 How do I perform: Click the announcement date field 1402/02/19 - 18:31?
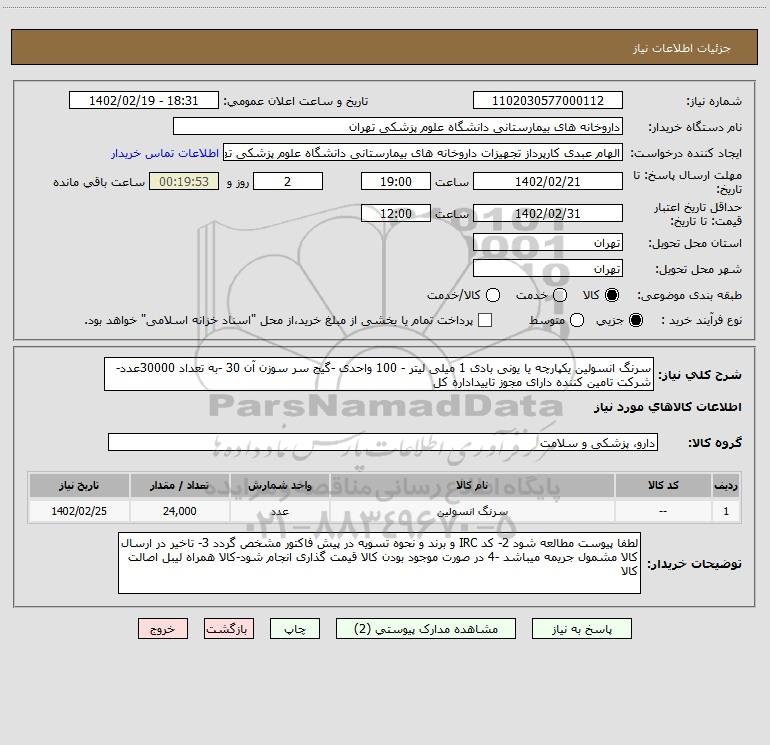(x=143, y=100)
